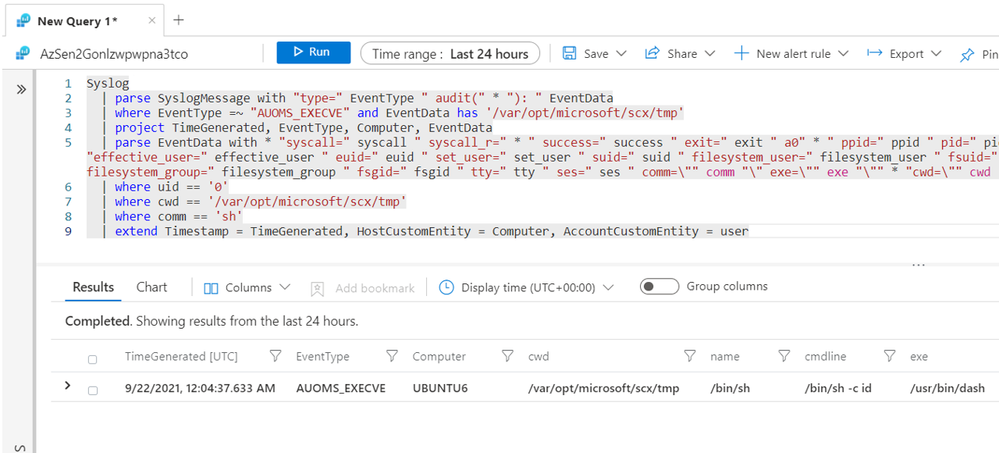Add a new query tab

(179, 20)
